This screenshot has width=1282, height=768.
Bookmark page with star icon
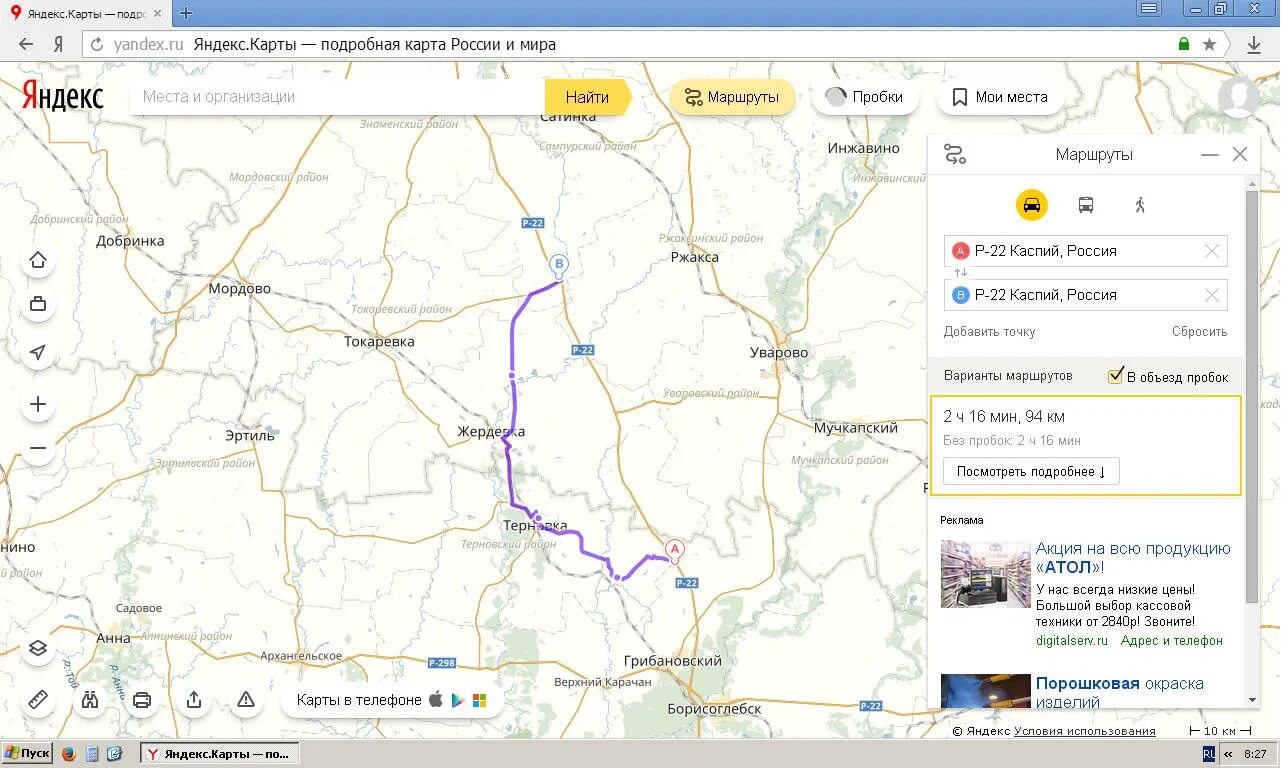pos(1209,44)
